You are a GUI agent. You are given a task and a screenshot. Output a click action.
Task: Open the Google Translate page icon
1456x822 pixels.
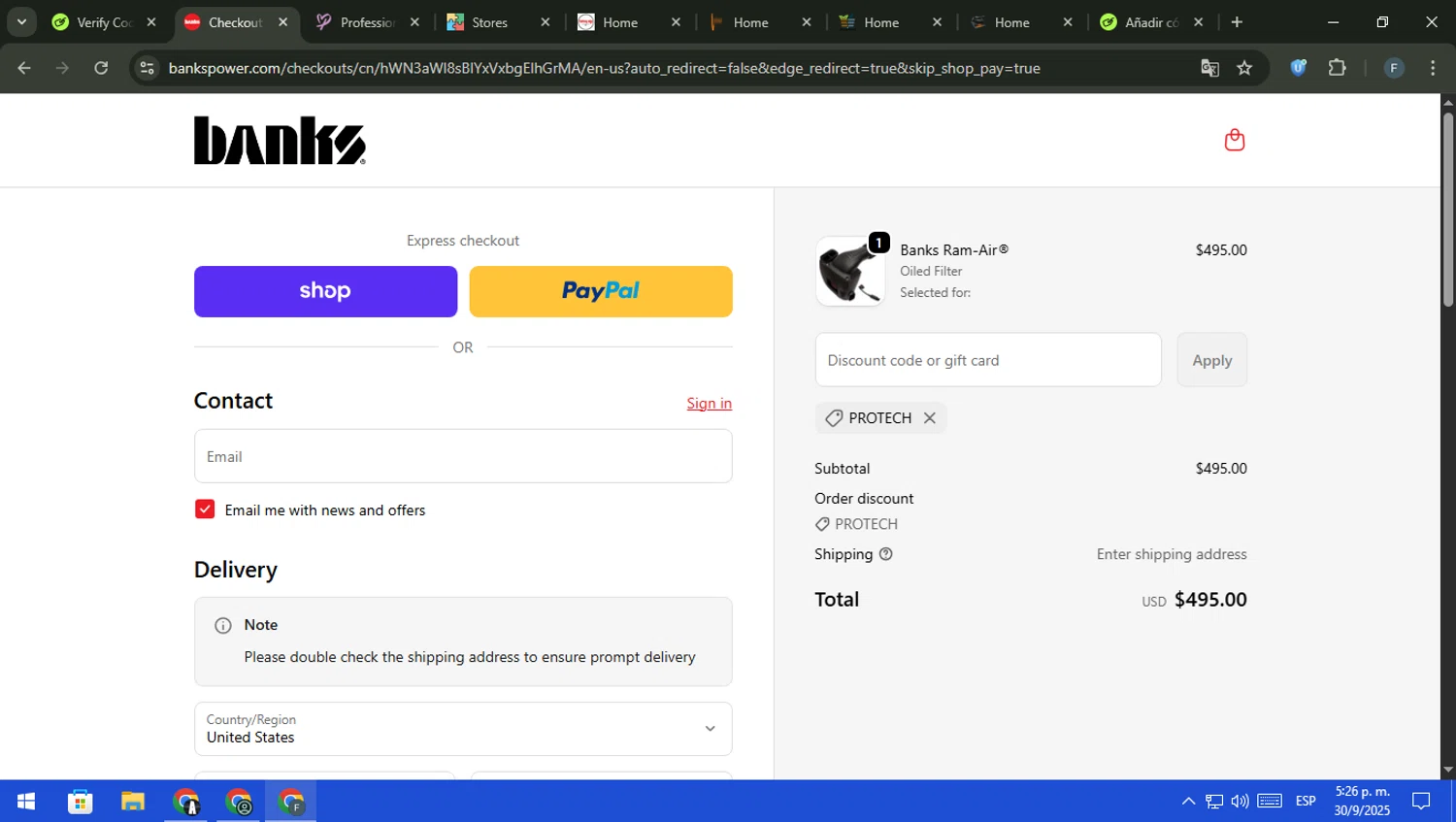tap(1209, 68)
